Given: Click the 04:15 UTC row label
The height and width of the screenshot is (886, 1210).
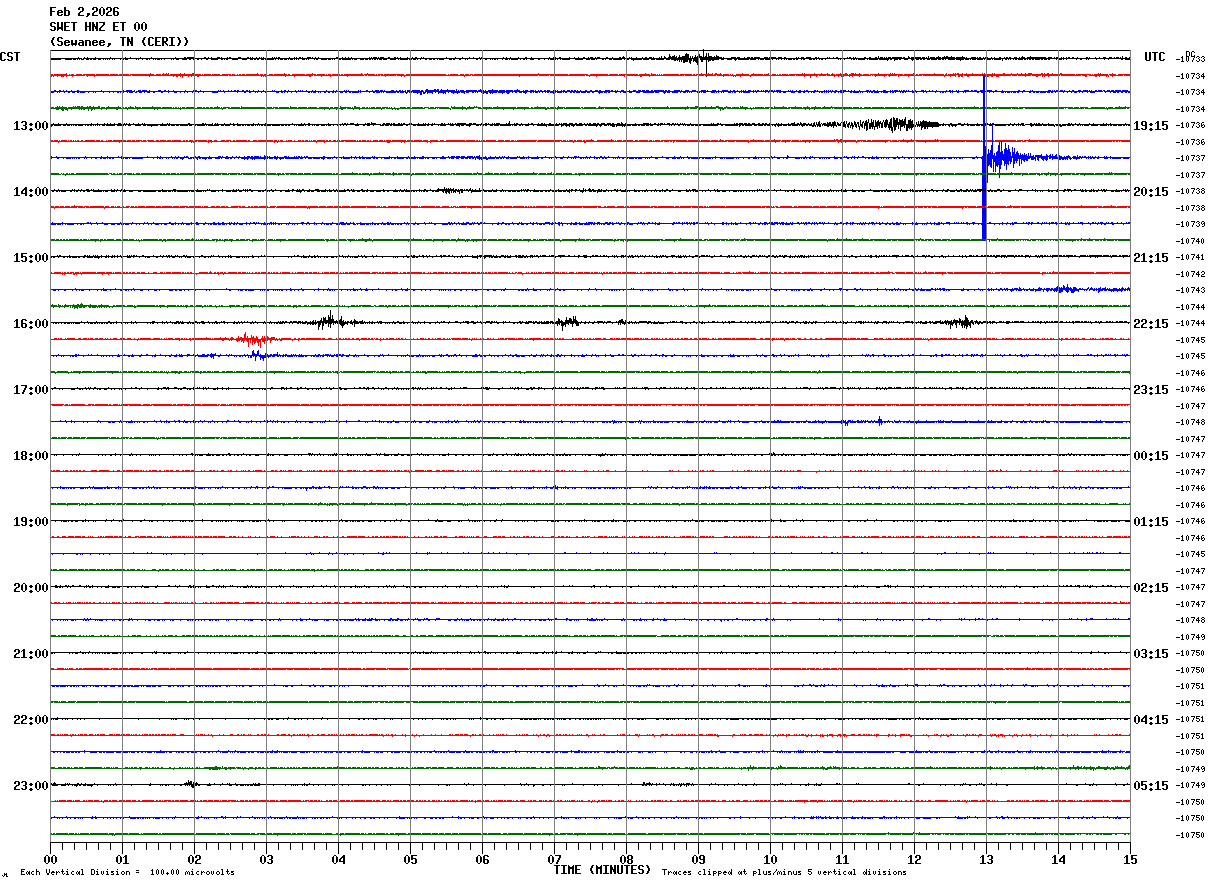Looking at the screenshot, I should (x=1151, y=720).
